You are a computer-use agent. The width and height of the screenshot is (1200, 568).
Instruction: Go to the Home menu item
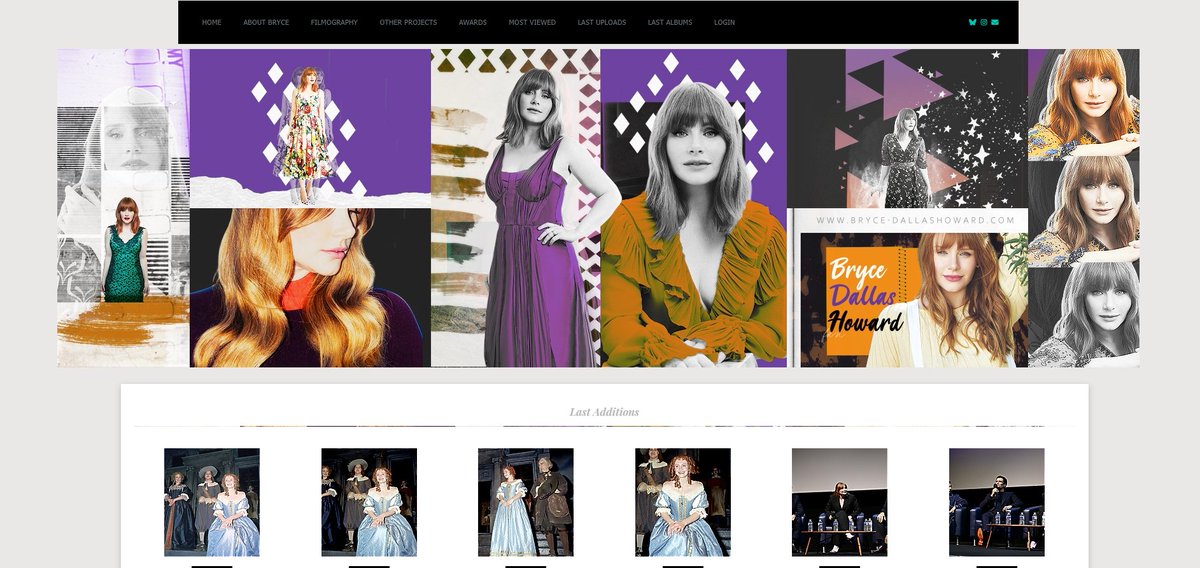tap(211, 22)
